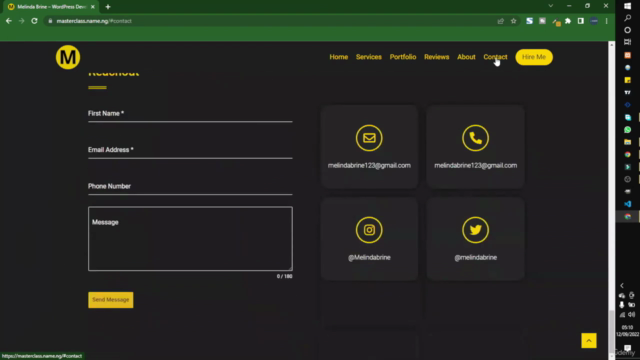Open Chrome side panel icon

point(580,21)
